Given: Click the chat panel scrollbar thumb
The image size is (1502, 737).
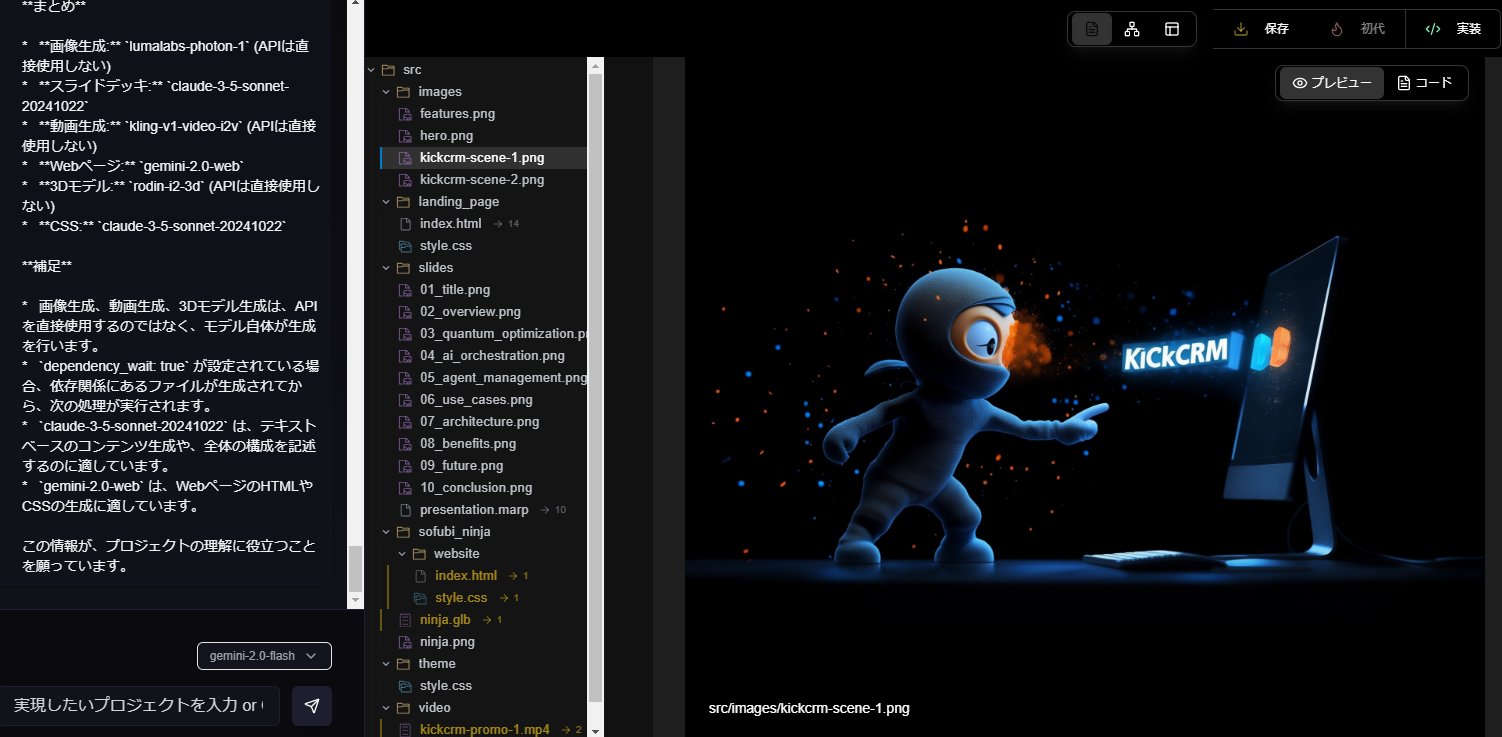Looking at the screenshot, I should click(x=355, y=569).
